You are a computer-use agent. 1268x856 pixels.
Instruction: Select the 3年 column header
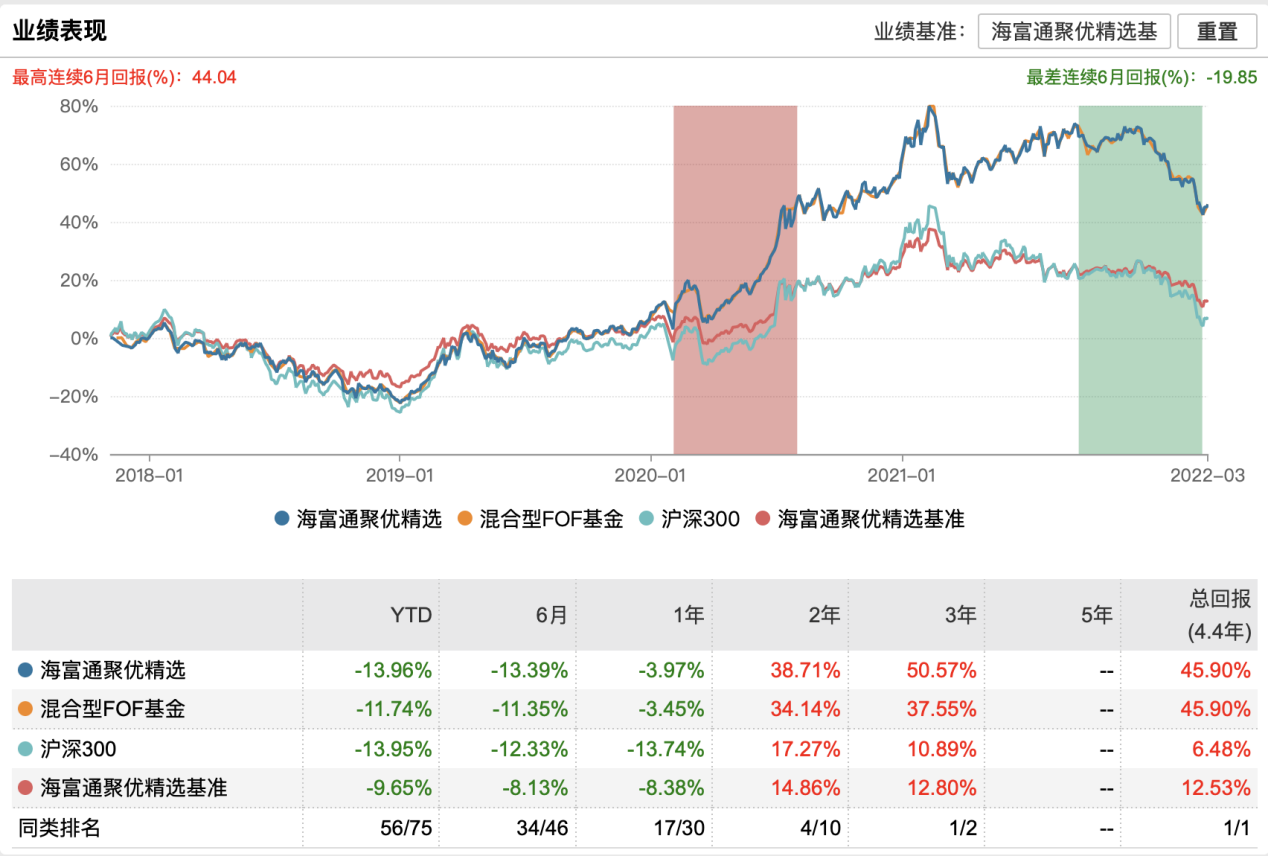pyautogui.click(x=960, y=615)
